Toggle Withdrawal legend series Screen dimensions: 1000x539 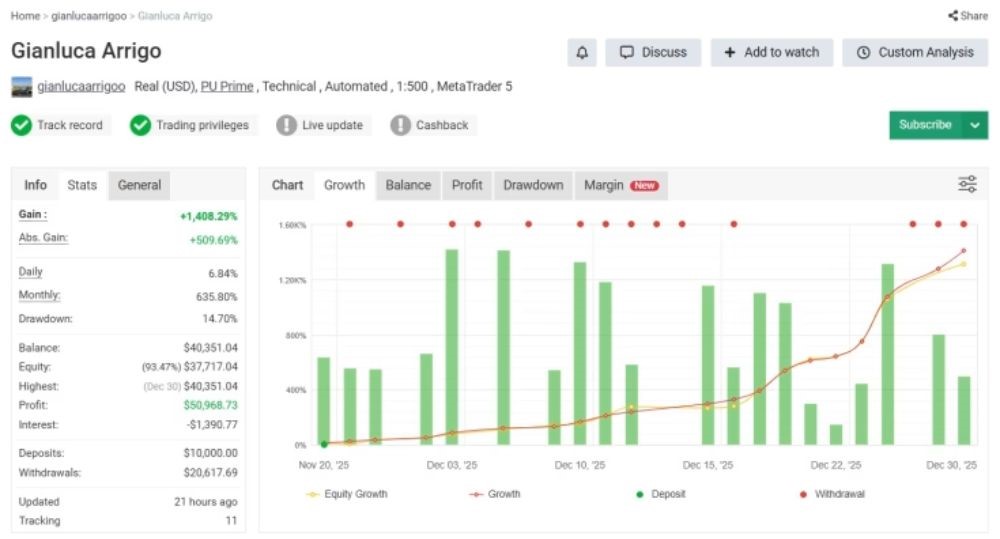point(832,494)
